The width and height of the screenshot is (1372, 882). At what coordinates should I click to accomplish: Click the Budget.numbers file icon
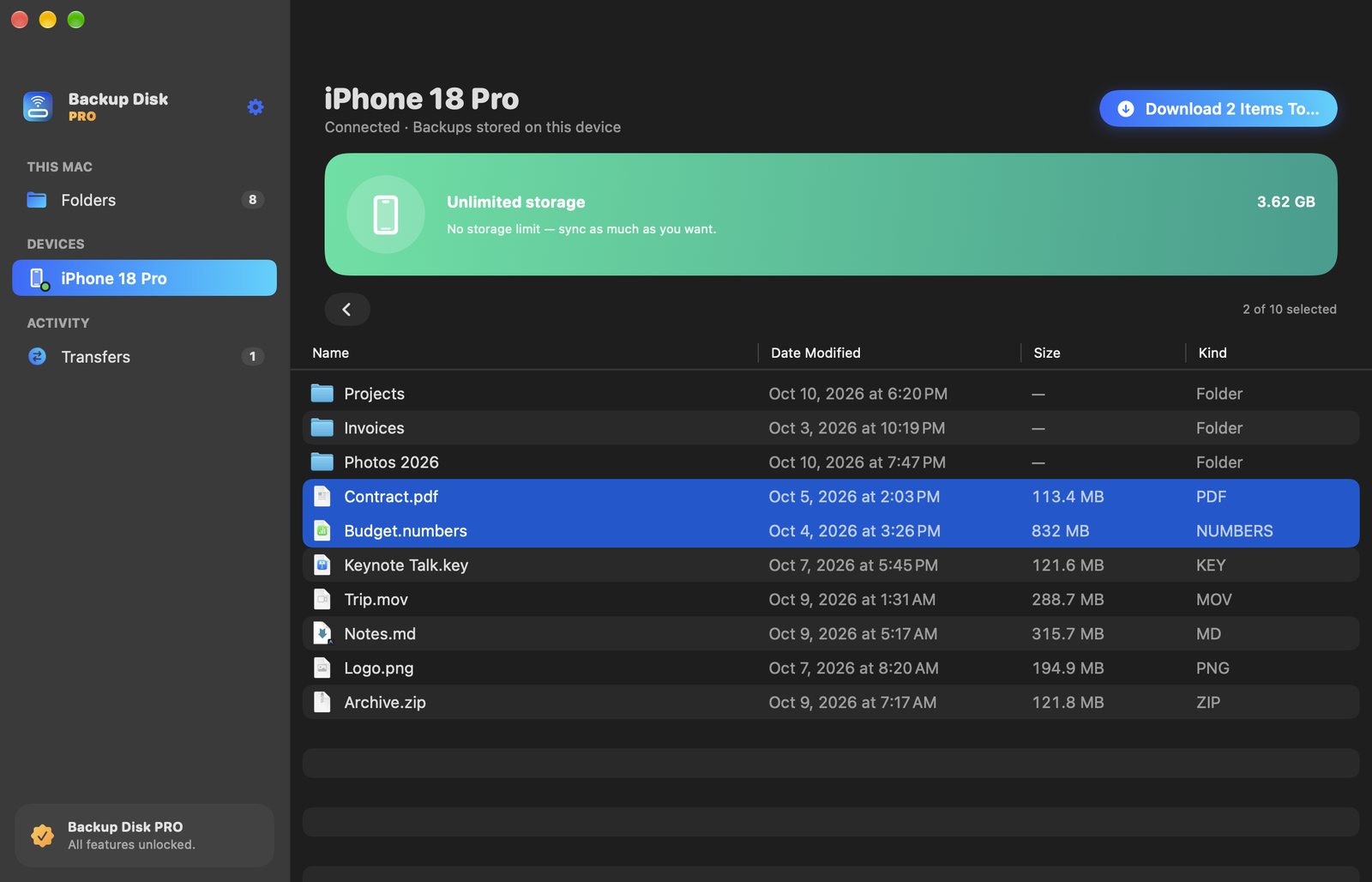point(322,531)
